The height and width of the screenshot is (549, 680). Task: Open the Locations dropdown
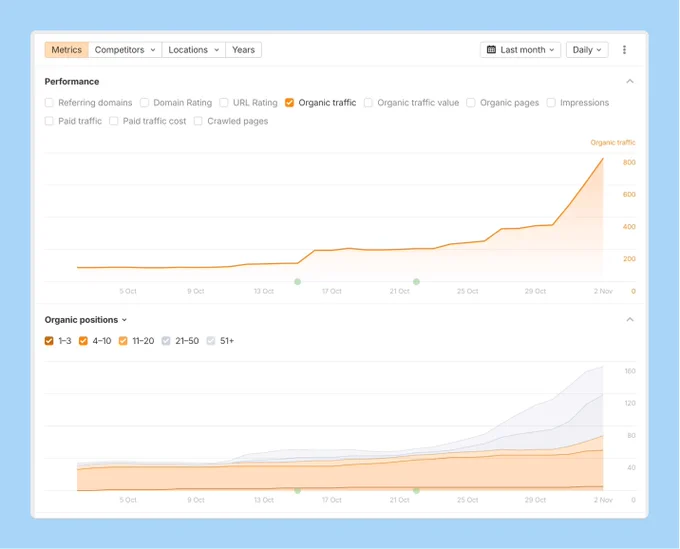[193, 50]
